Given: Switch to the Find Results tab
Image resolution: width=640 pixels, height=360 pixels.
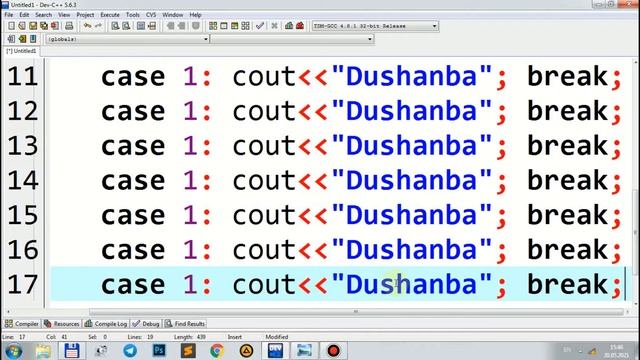Looking at the screenshot, I should click(x=185, y=324).
